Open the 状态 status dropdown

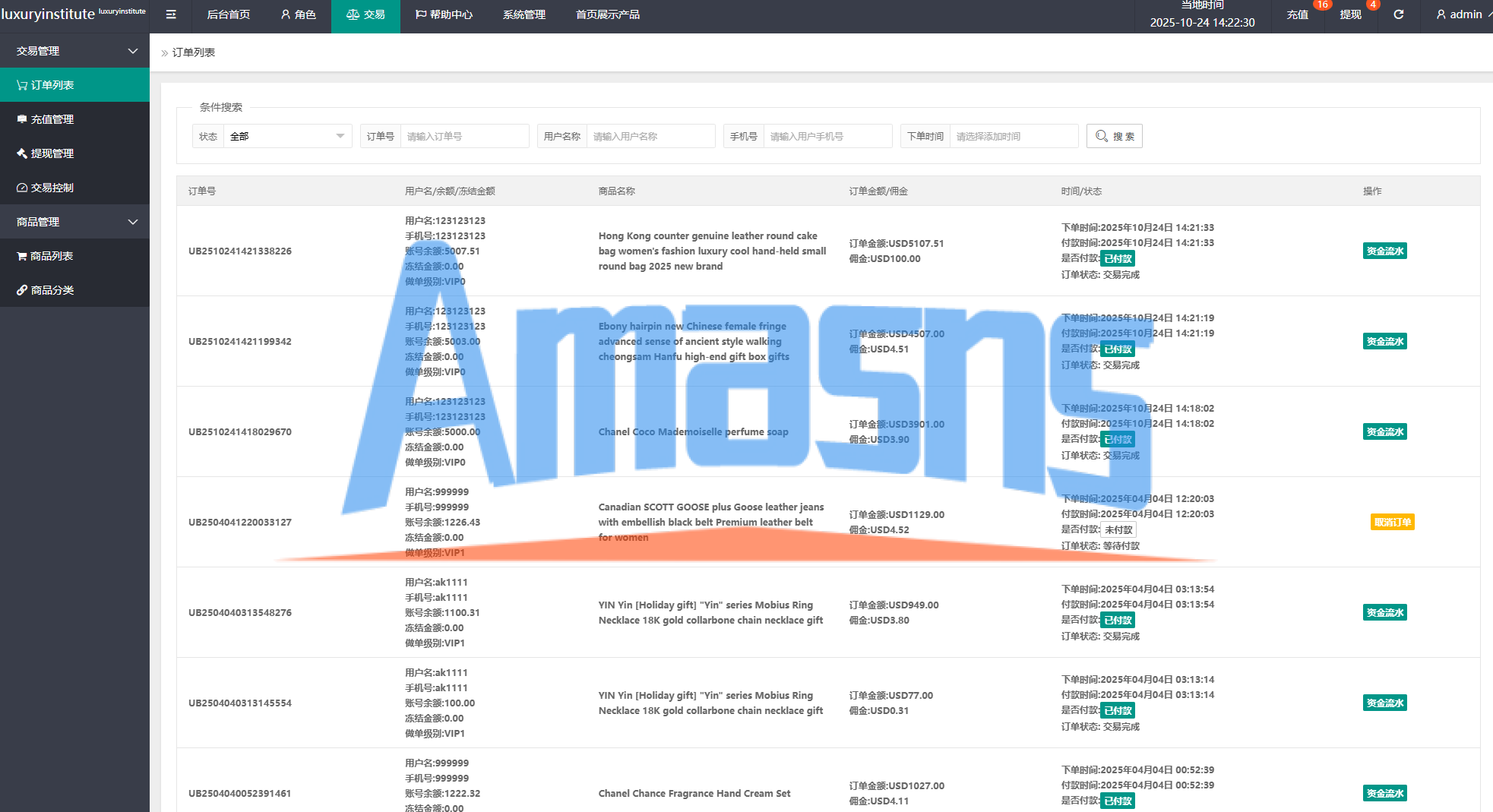(286, 137)
